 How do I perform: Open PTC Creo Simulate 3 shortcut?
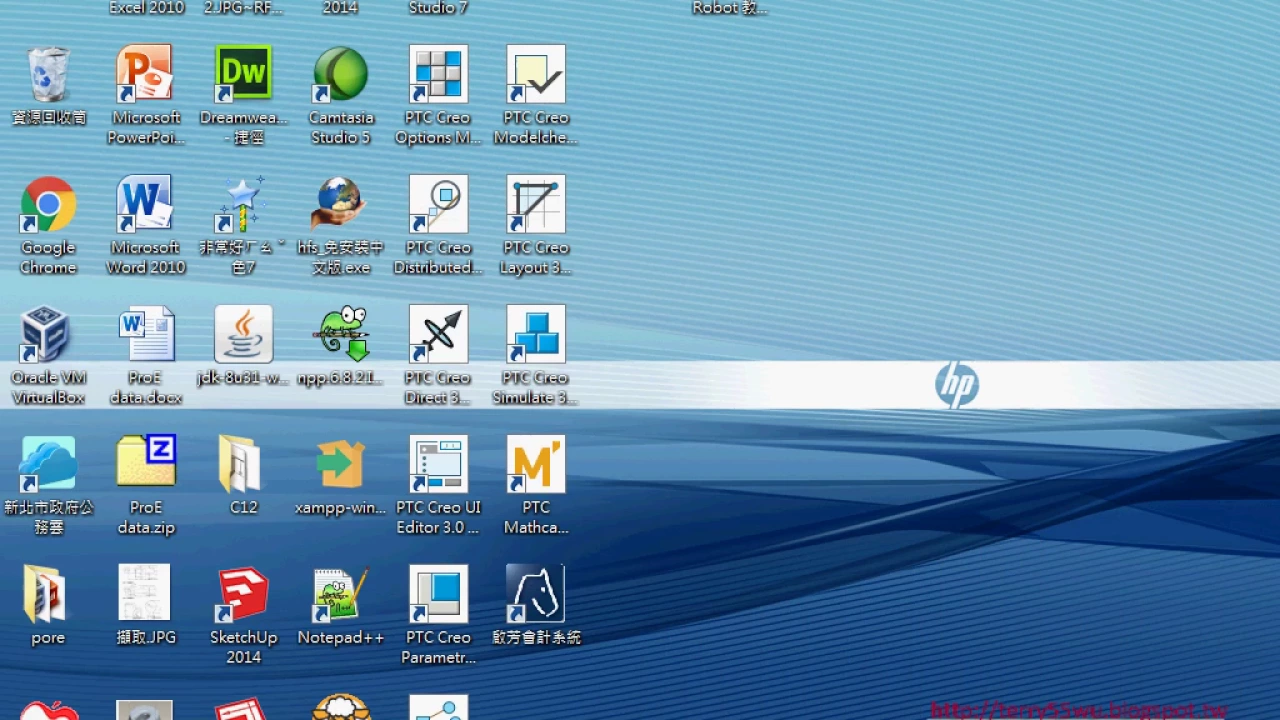click(536, 334)
